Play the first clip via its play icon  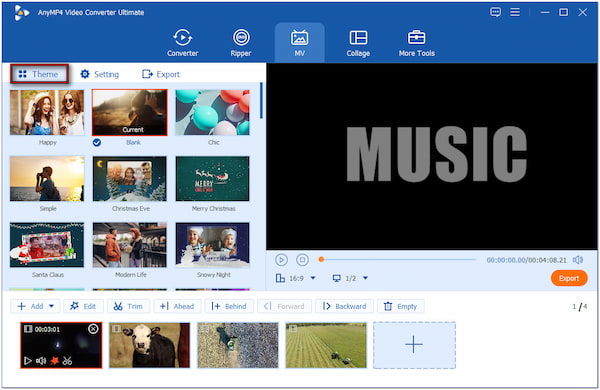pyautogui.click(x=28, y=361)
